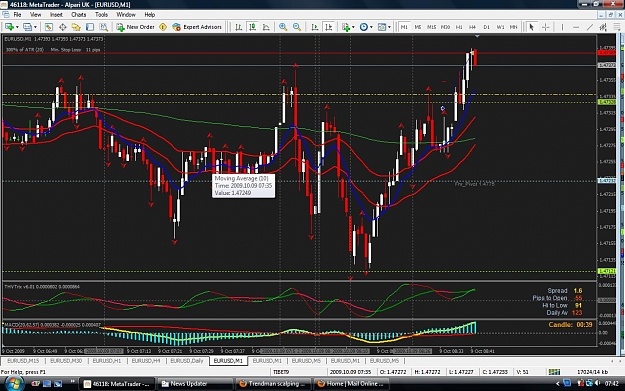Select the M15 timeframe button
Image resolution: width=625 pixels, height=391 pixels.
click(431, 27)
